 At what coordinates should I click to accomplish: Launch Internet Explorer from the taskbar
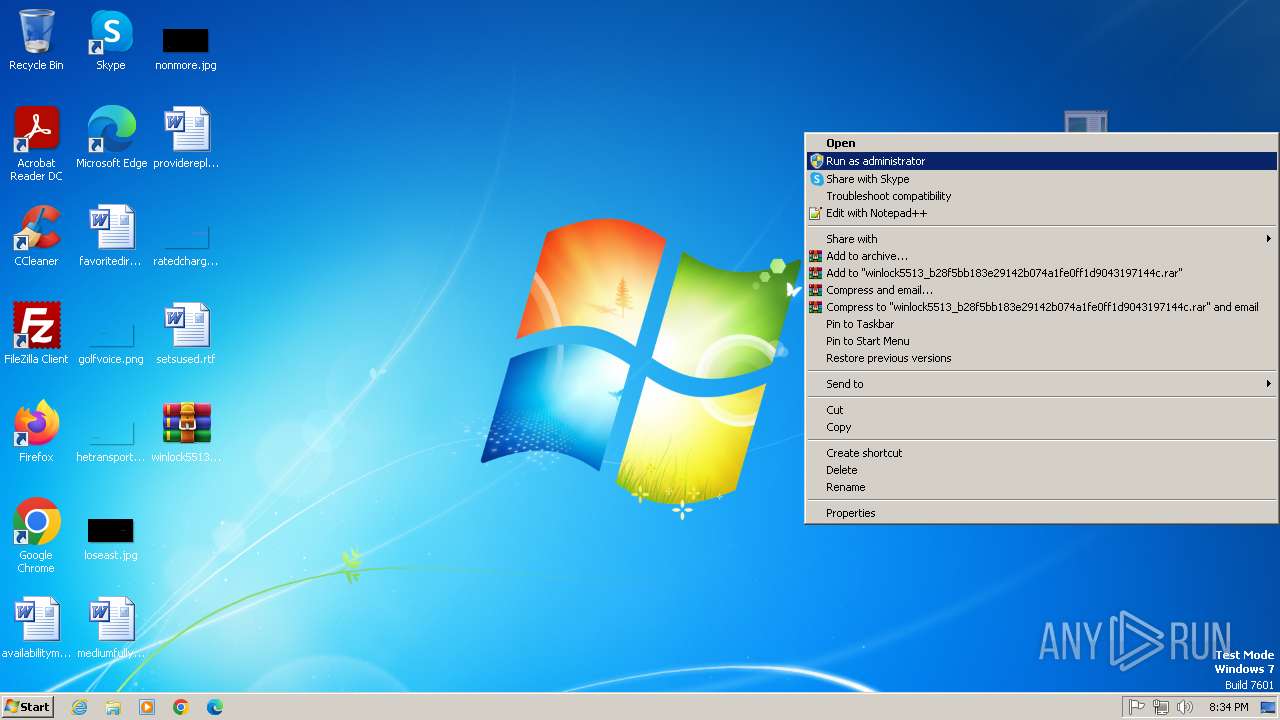pyautogui.click(x=79, y=707)
